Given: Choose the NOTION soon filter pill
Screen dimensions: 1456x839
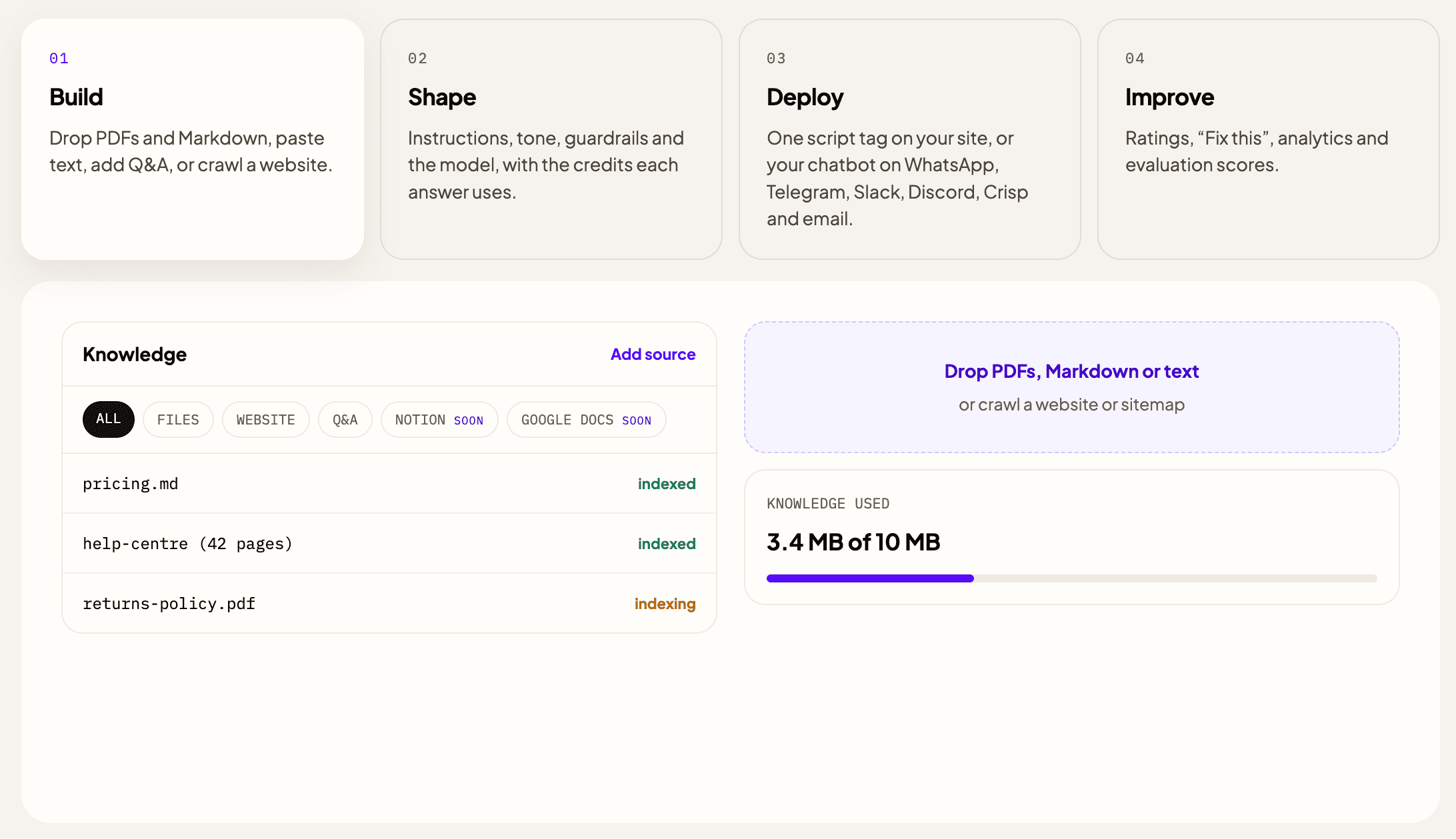Looking at the screenshot, I should point(439,420).
